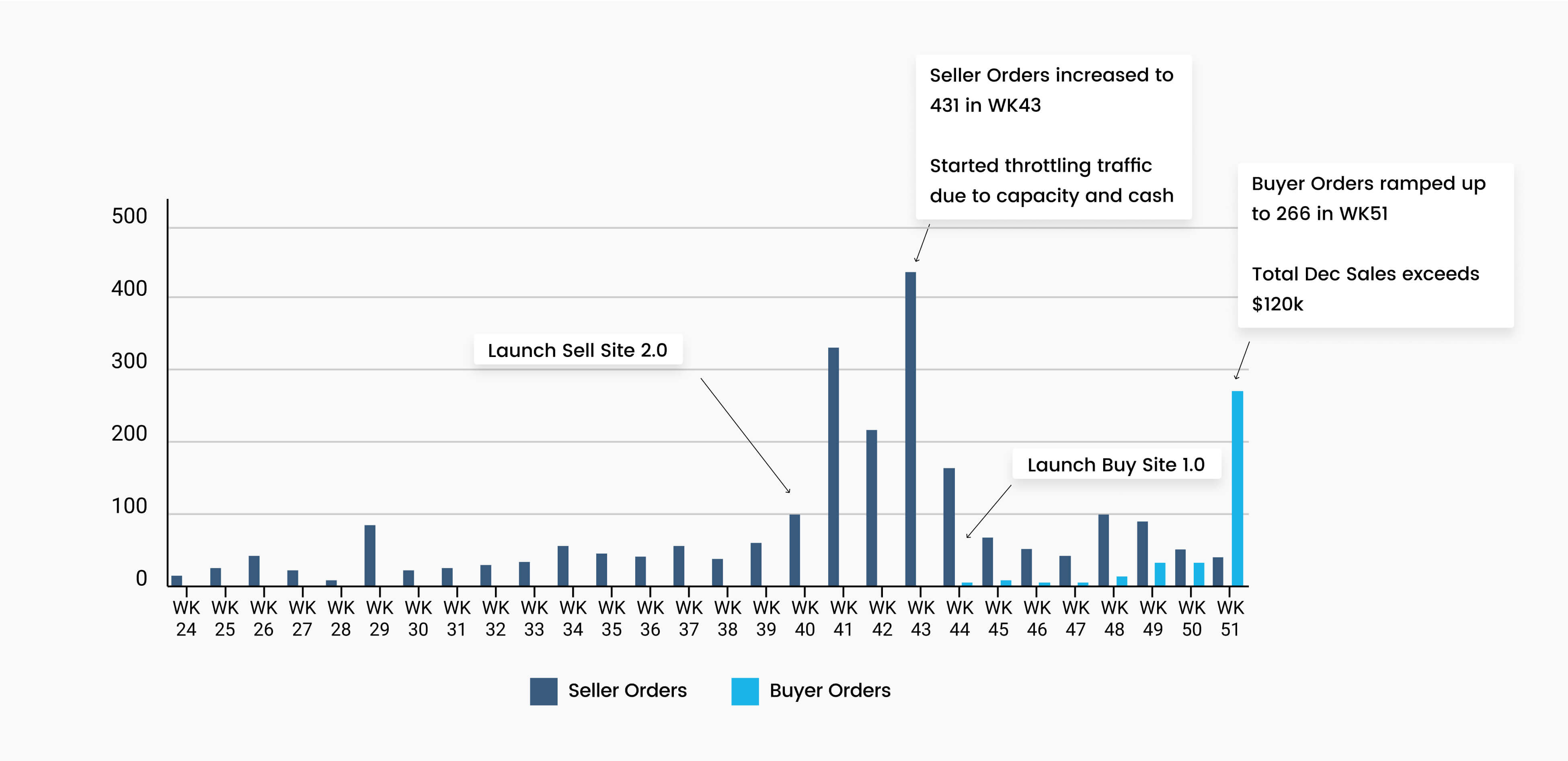
Task: Click the 200 y-axis value
Action: 129,433
